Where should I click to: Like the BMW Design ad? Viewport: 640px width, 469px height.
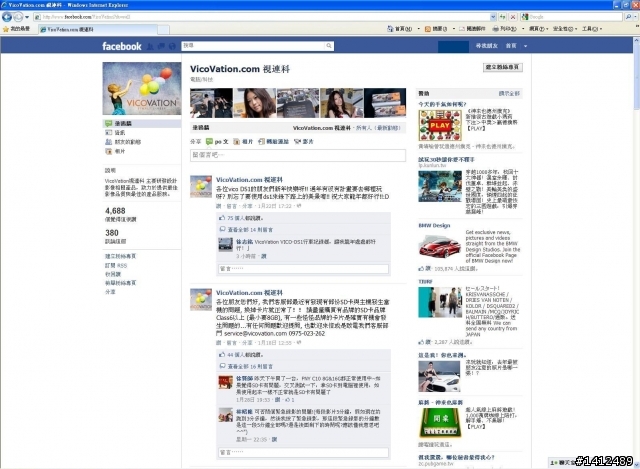point(424,269)
